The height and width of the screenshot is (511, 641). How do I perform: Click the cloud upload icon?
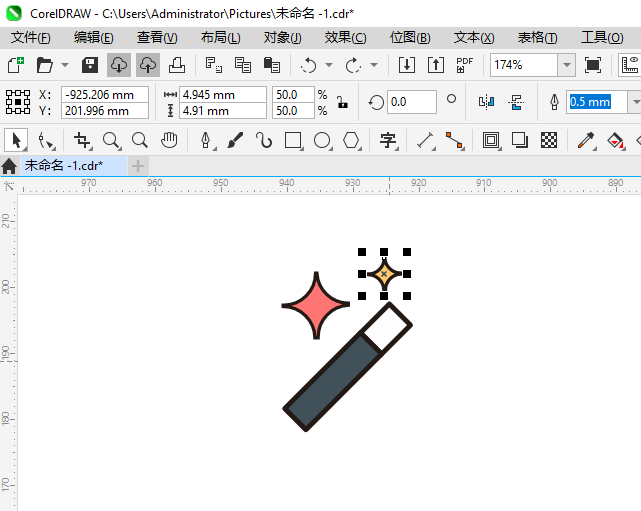pos(148,65)
